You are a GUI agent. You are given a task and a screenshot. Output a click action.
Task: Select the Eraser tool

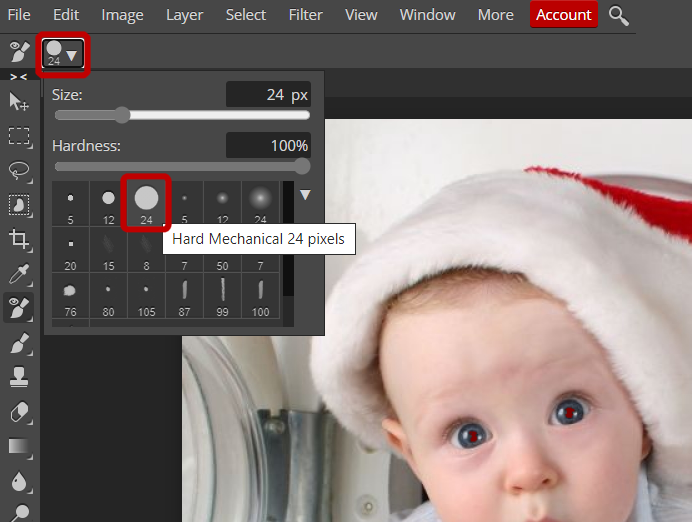click(19, 412)
